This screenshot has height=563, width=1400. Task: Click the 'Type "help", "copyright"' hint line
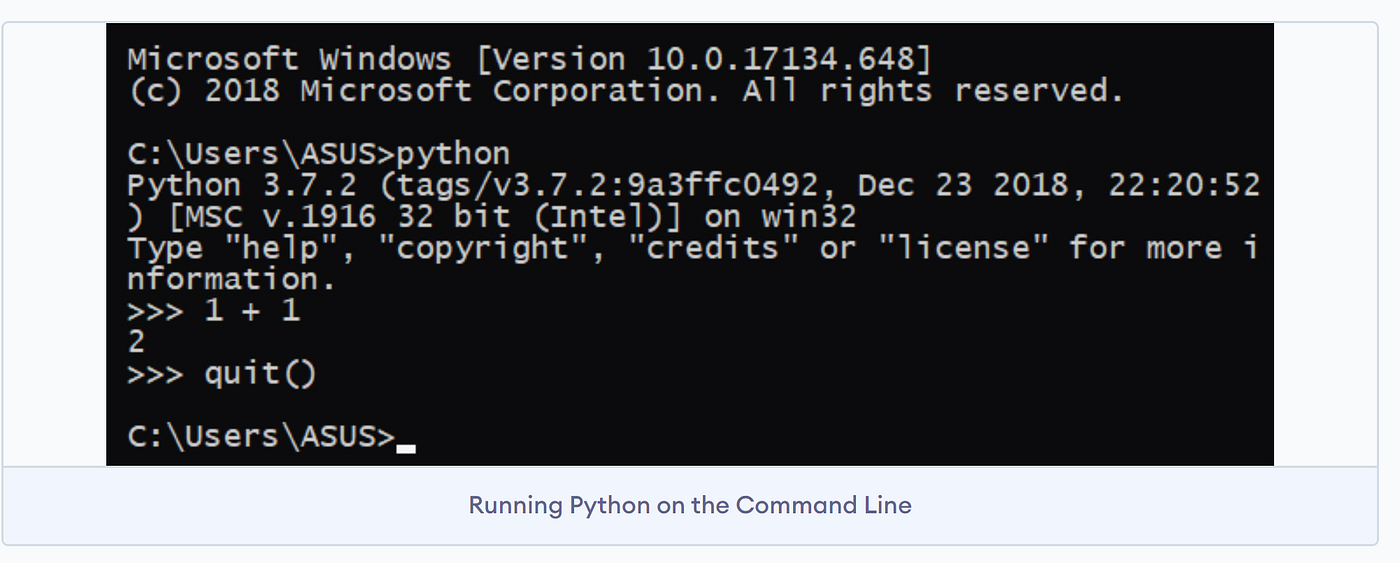pyautogui.click(x=693, y=248)
